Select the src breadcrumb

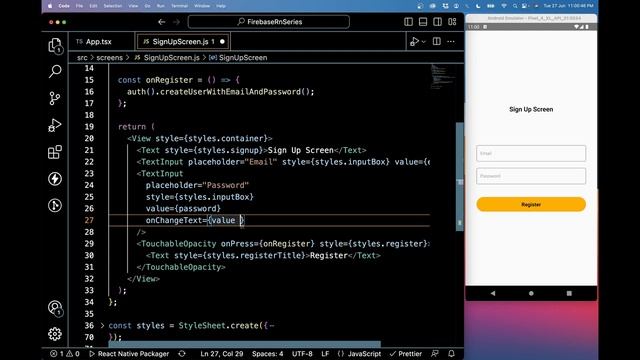[82, 58]
